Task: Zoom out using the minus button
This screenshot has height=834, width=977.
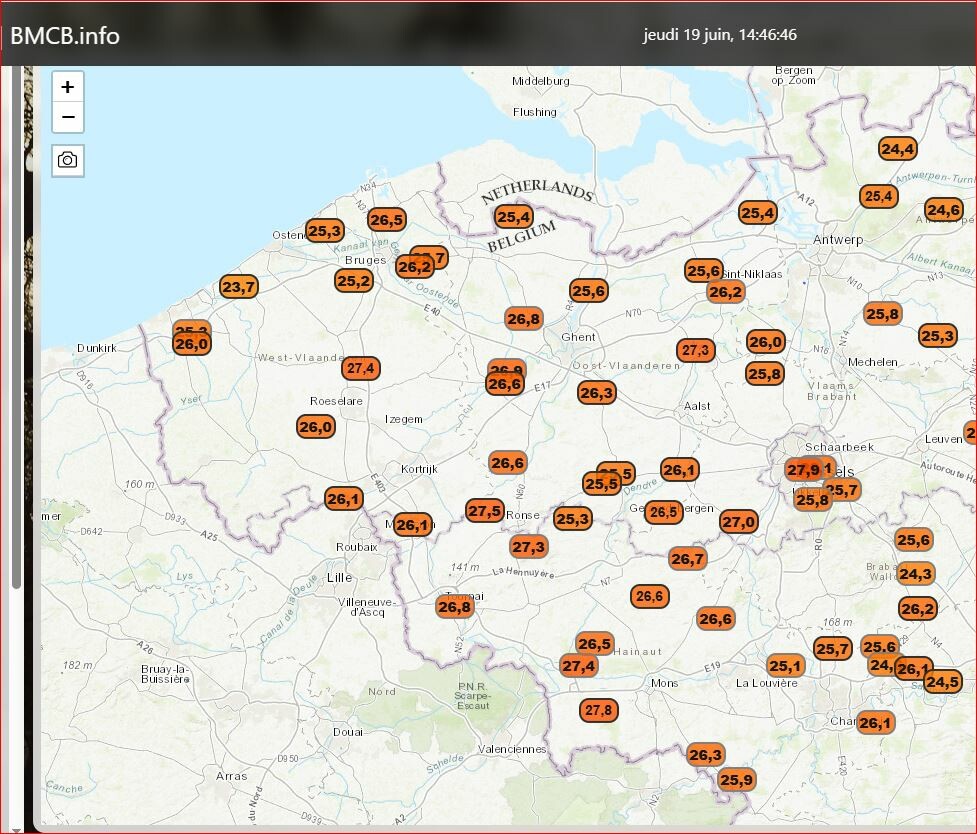Action: click(x=67, y=117)
